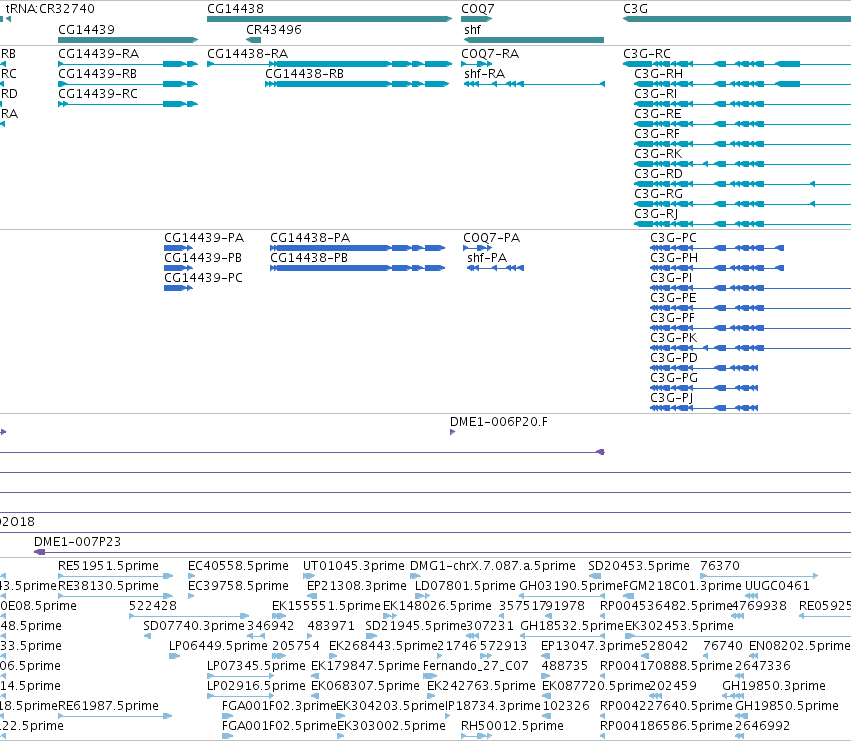Select EST label FGA001F02.3prime
The image size is (851, 741).
(x=279, y=706)
